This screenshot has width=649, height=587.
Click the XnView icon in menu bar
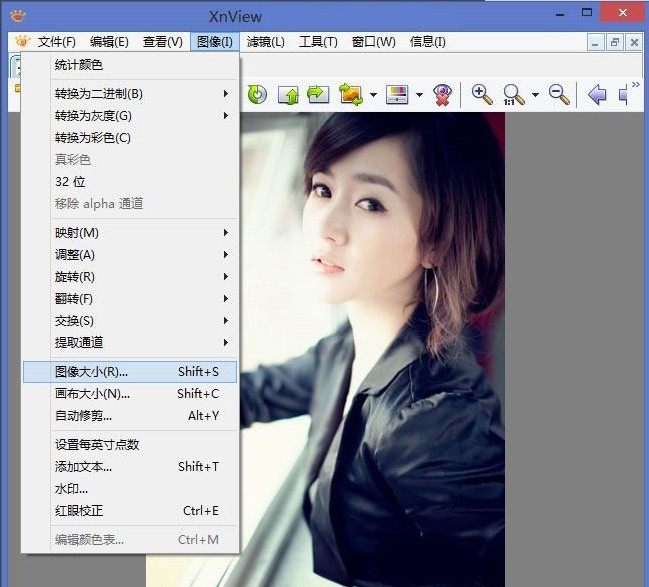(x=22, y=41)
